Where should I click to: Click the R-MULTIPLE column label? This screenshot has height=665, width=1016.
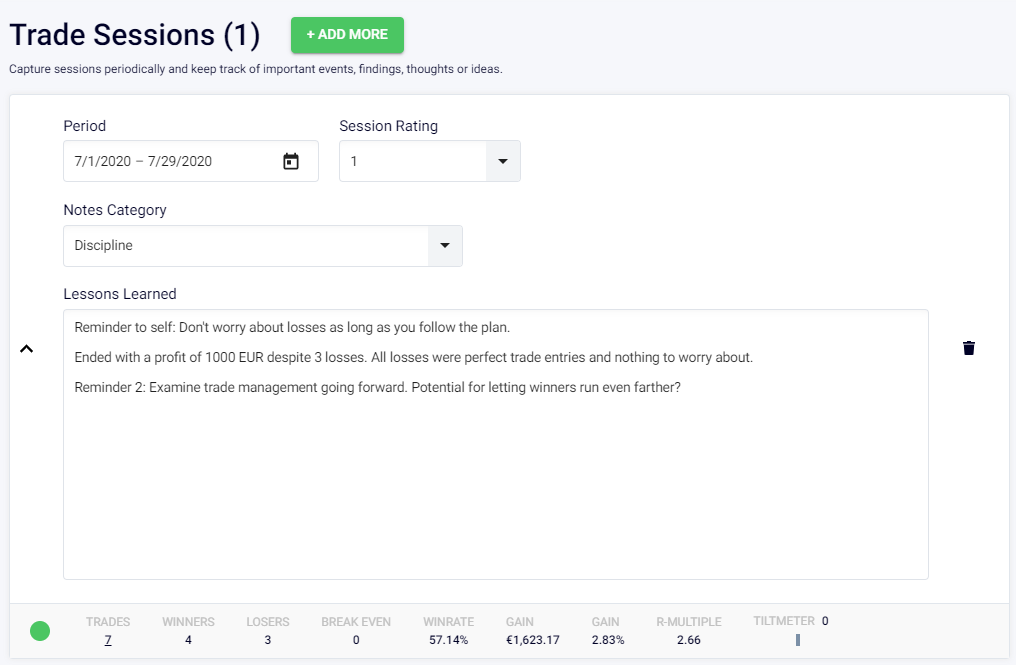(689, 622)
